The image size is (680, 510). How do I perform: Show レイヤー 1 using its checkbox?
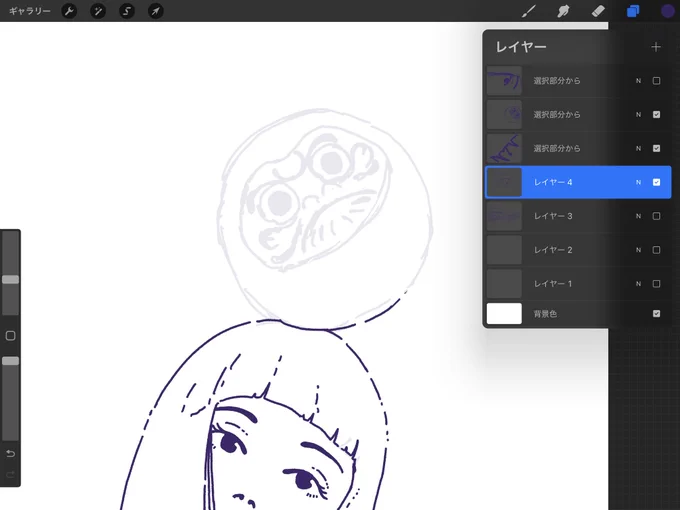pos(656,284)
